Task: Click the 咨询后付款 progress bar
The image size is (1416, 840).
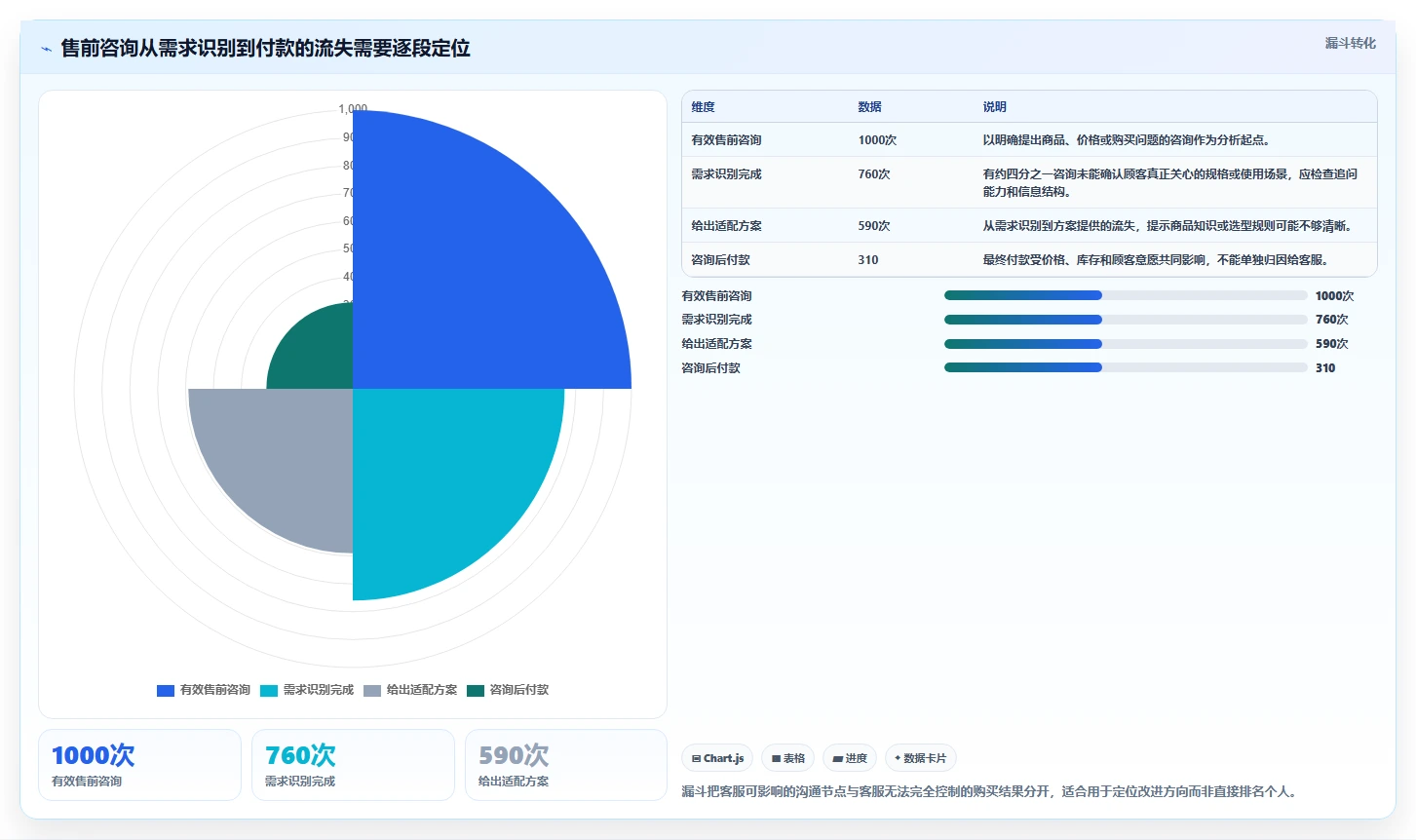Action: point(1126,367)
